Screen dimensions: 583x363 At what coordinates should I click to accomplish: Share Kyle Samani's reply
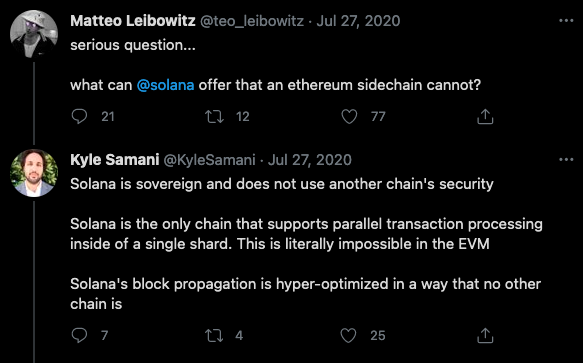tap(485, 335)
